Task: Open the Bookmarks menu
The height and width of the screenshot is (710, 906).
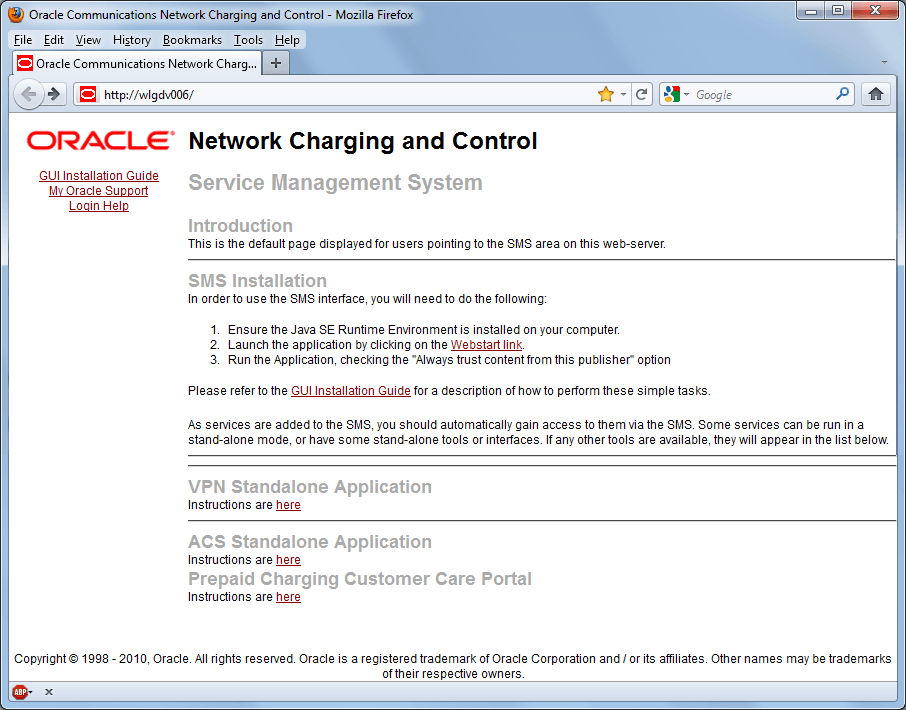Action: [192, 40]
